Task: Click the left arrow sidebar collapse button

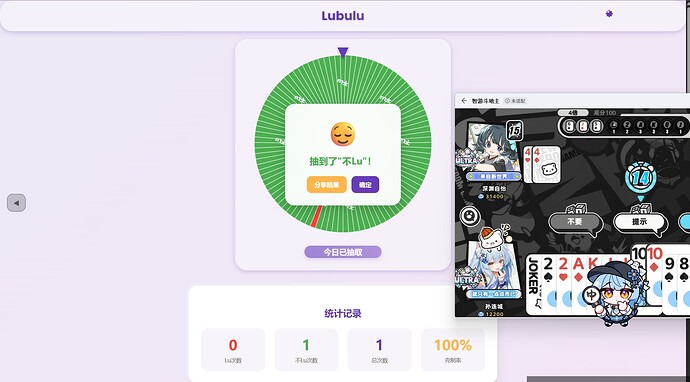Action: pyautogui.click(x=16, y=203)
